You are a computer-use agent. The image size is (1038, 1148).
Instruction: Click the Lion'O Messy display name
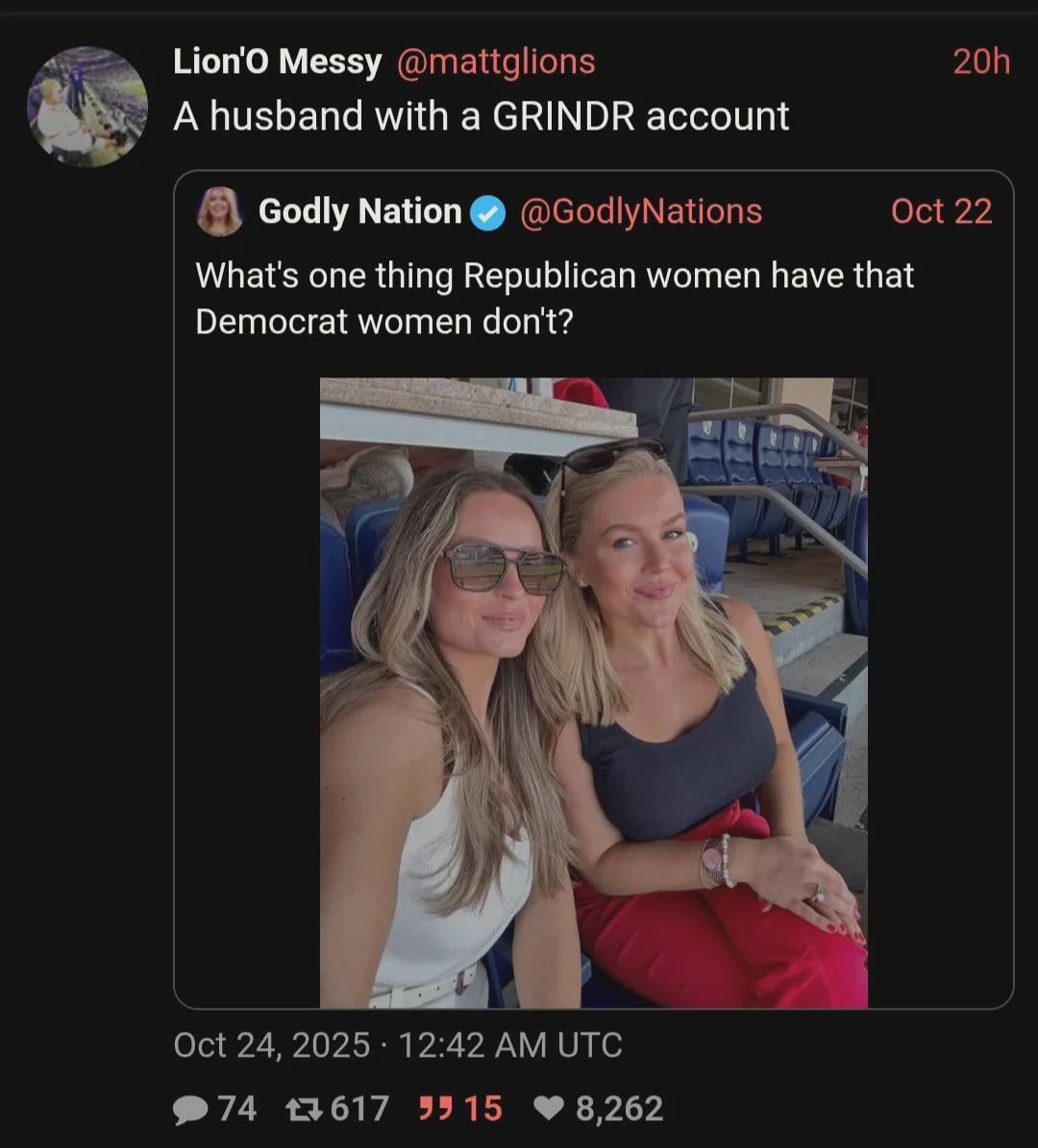coord(277,62)
